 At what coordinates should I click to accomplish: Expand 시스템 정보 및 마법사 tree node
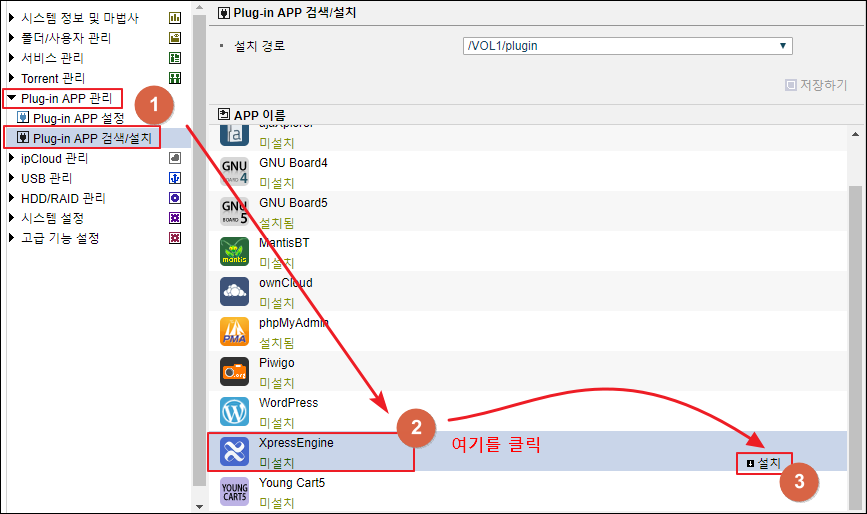pos(11,18)
